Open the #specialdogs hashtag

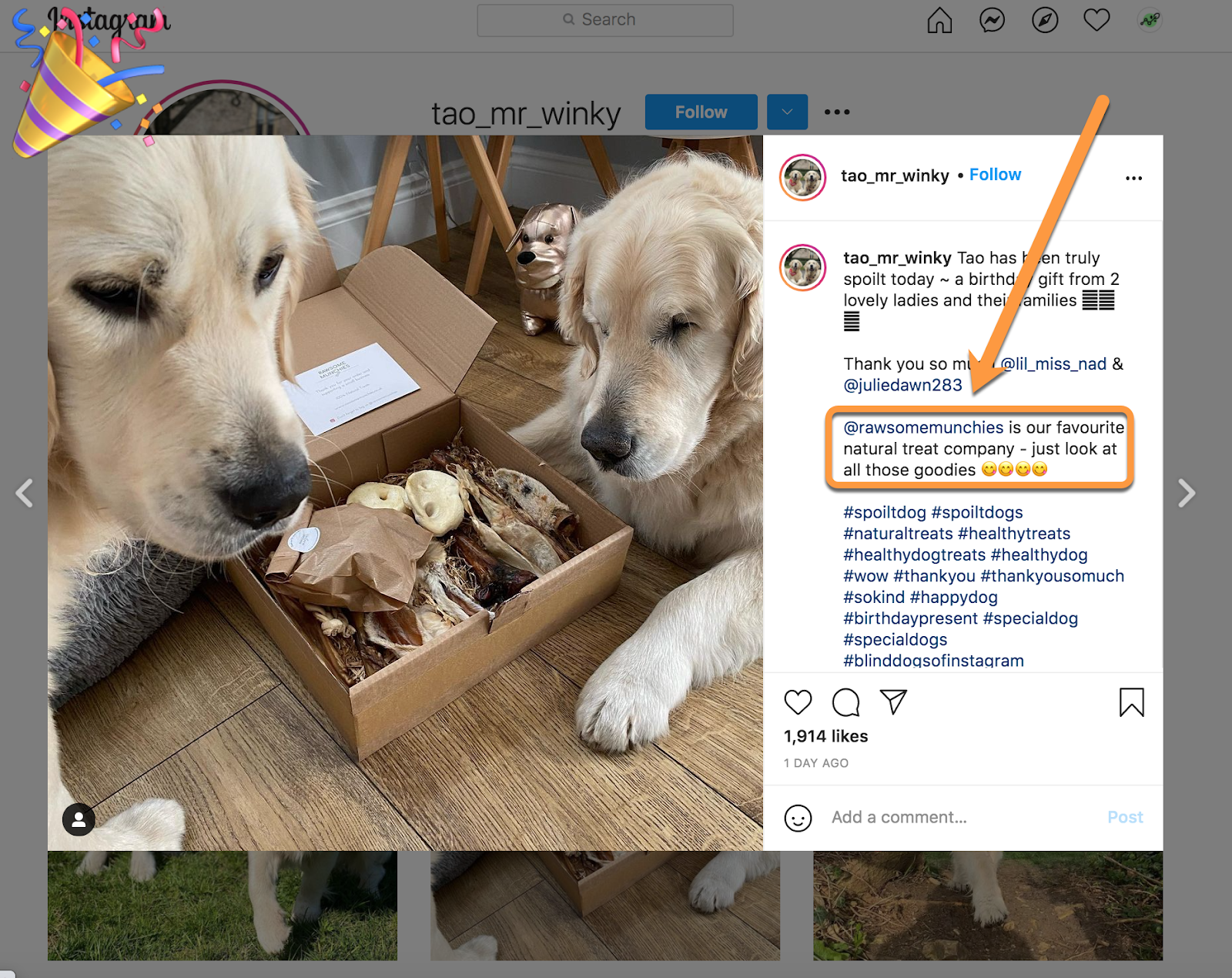tap(895, 639)
